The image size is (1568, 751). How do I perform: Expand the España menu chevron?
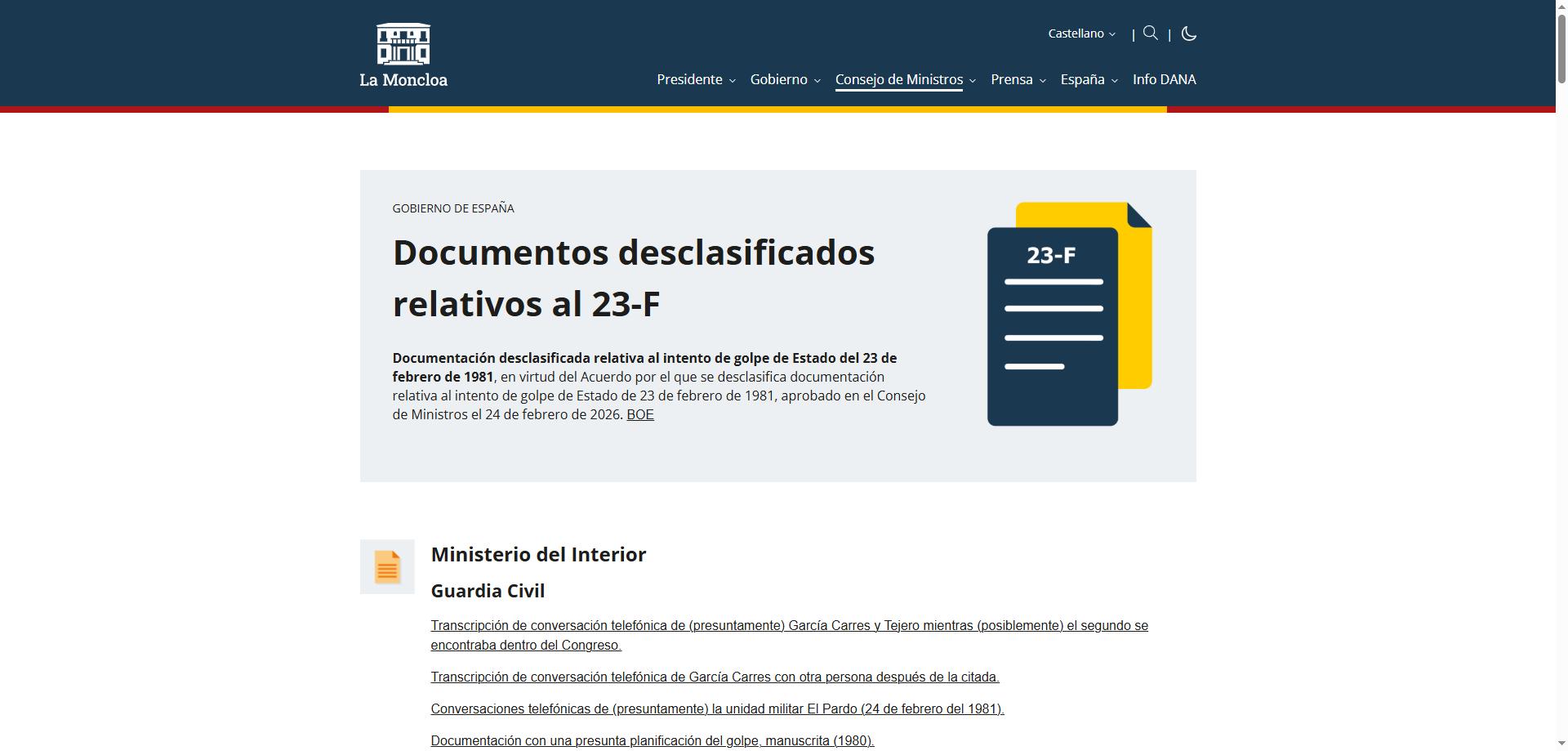(1114, 81)
